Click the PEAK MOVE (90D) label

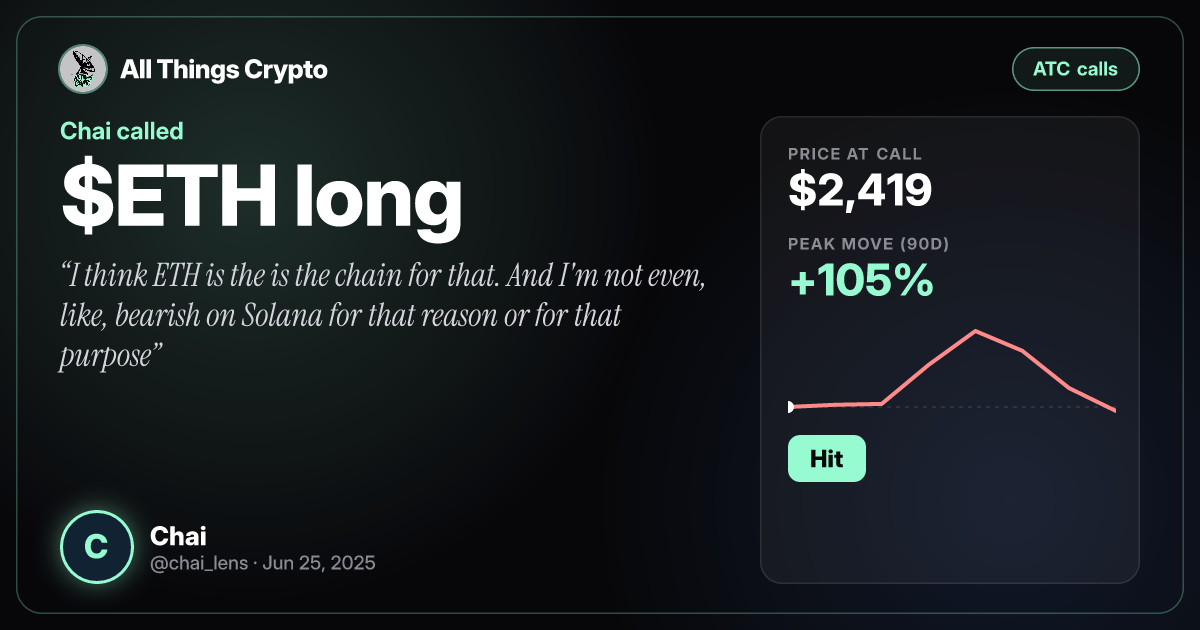pos(867,243)
